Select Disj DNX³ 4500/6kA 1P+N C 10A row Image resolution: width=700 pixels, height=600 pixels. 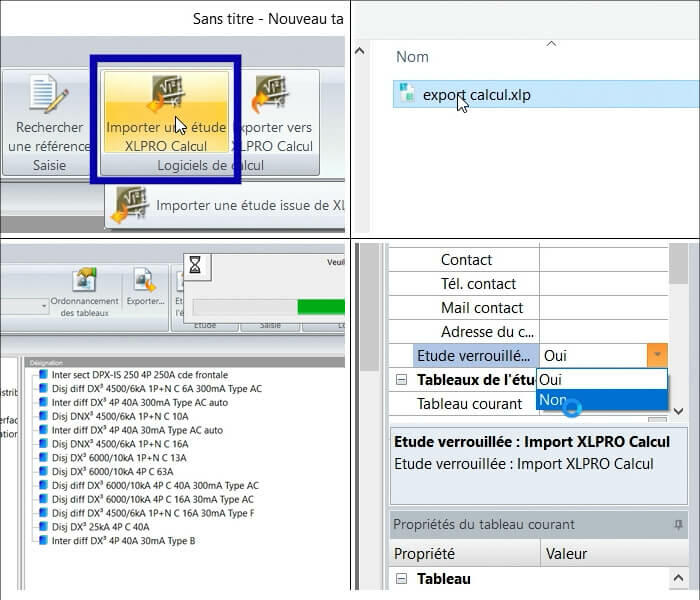tap(120, 416)
